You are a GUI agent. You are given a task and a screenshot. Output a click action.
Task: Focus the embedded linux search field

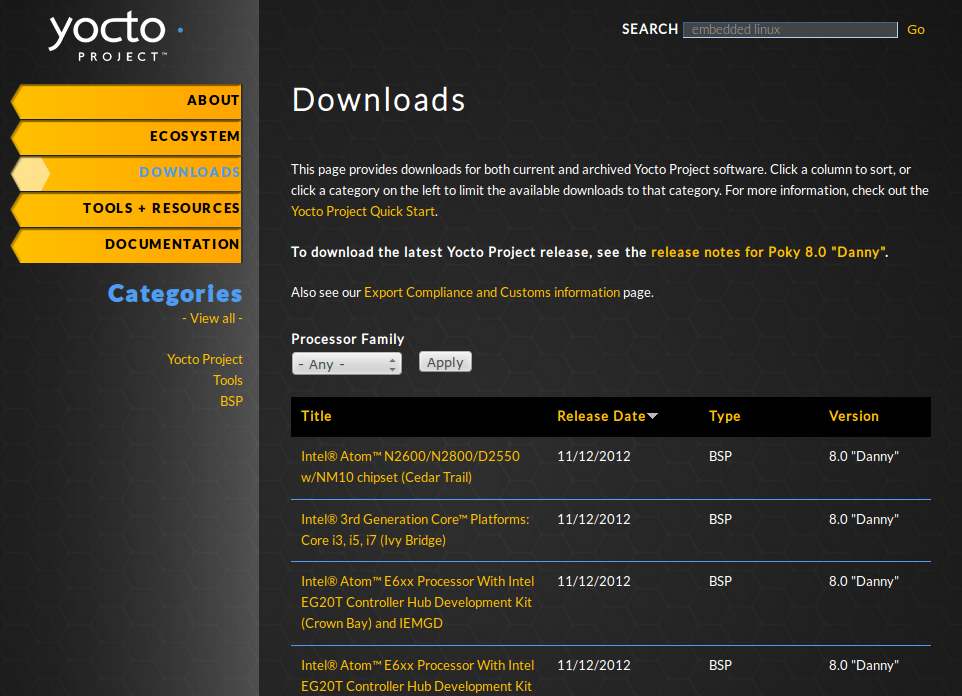click(789, 30)
